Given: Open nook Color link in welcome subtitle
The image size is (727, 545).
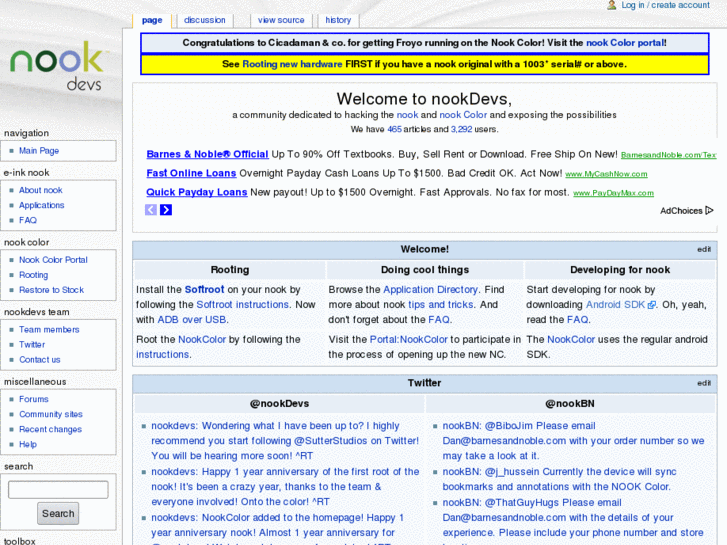Looking at the screenshot, I should click(x=463, y=115).
